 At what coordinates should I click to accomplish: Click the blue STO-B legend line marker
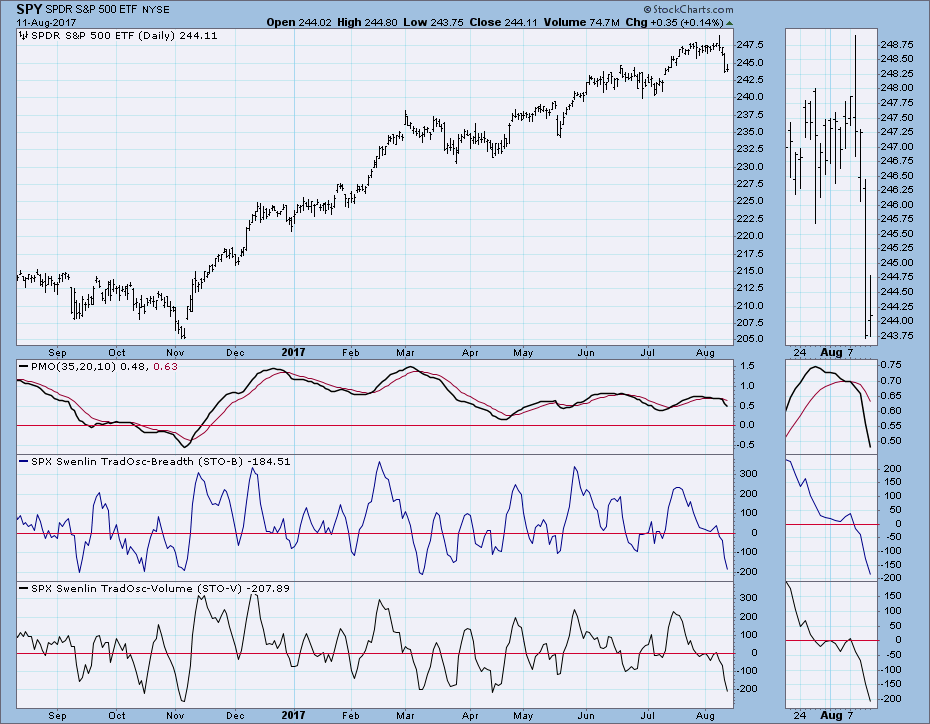(24, 461)
